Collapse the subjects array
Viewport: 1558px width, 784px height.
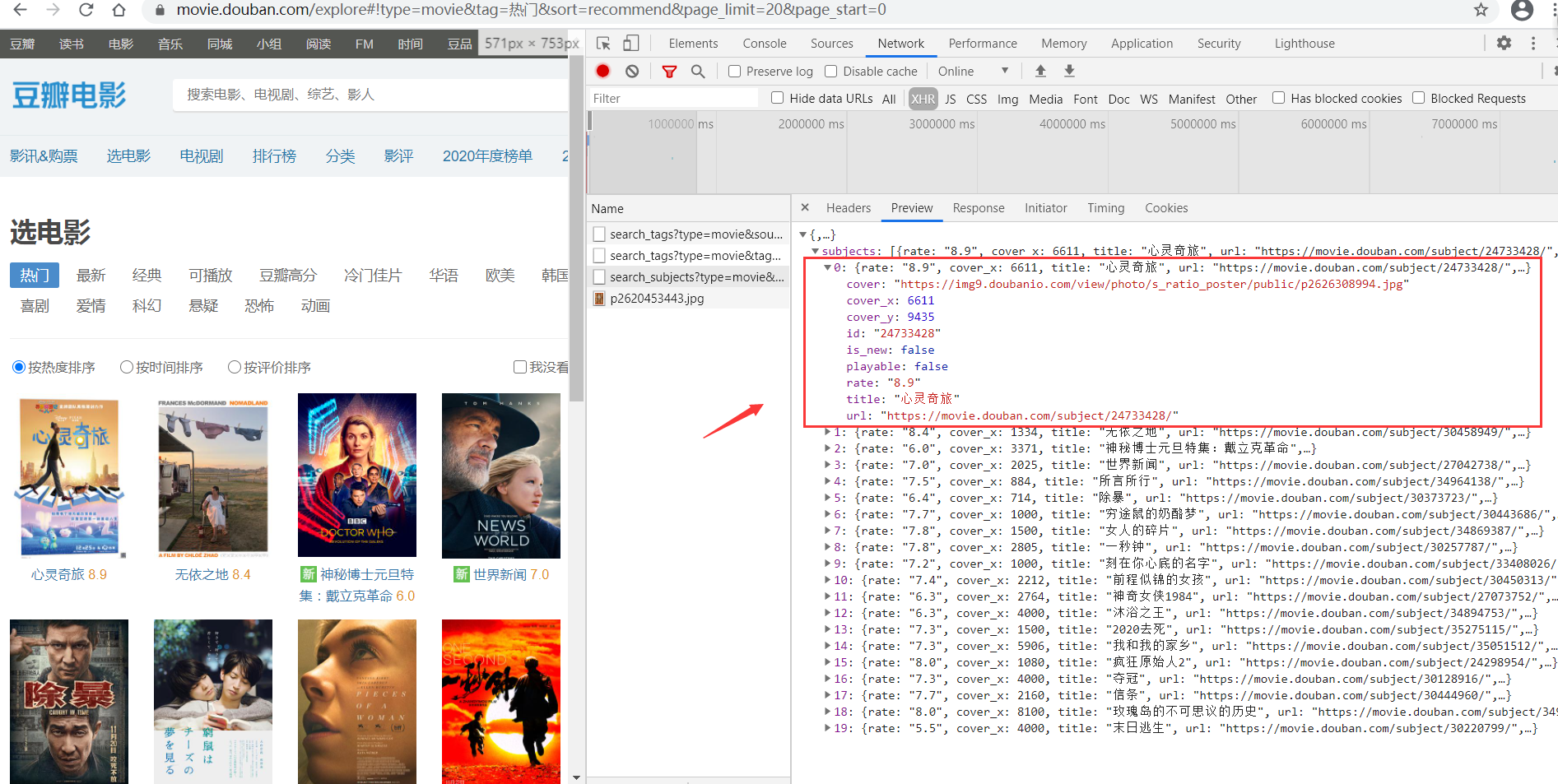pyautogui.click(x=815, y=251)
